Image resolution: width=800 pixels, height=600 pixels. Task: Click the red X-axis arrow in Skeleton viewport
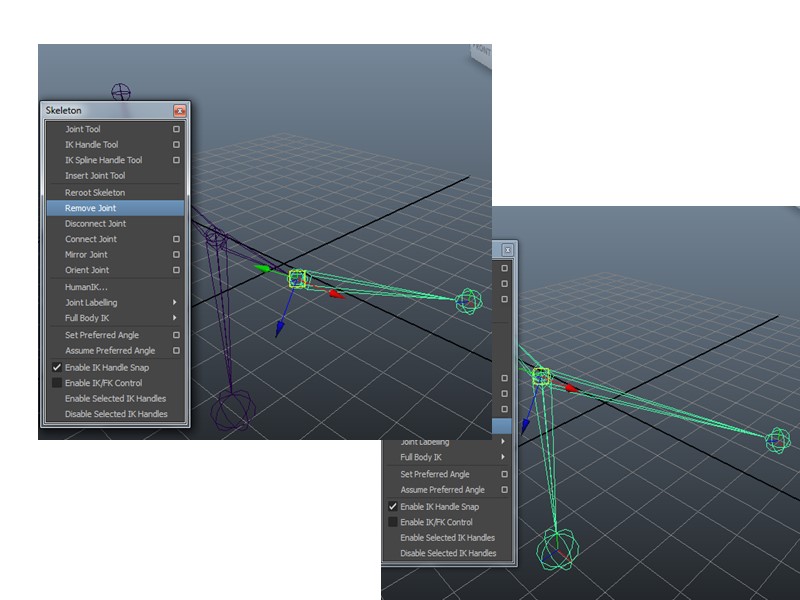336,294
